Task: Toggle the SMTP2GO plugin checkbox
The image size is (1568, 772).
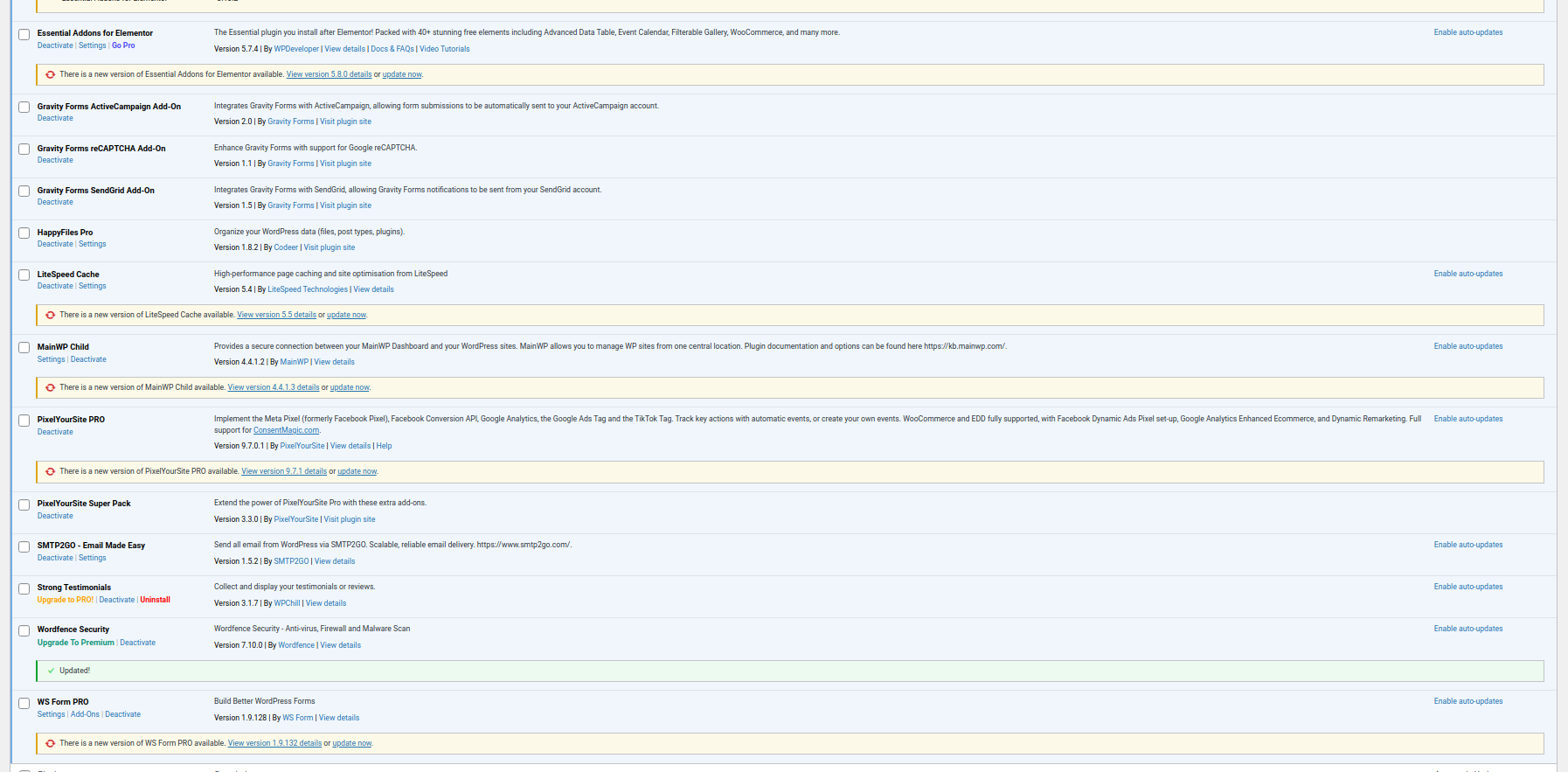Action: (x=24, y=546)
